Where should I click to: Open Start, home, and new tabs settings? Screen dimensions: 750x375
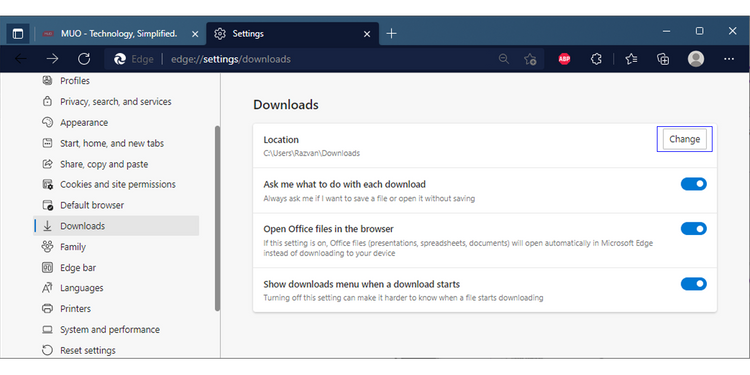click(x=112, y=143)
